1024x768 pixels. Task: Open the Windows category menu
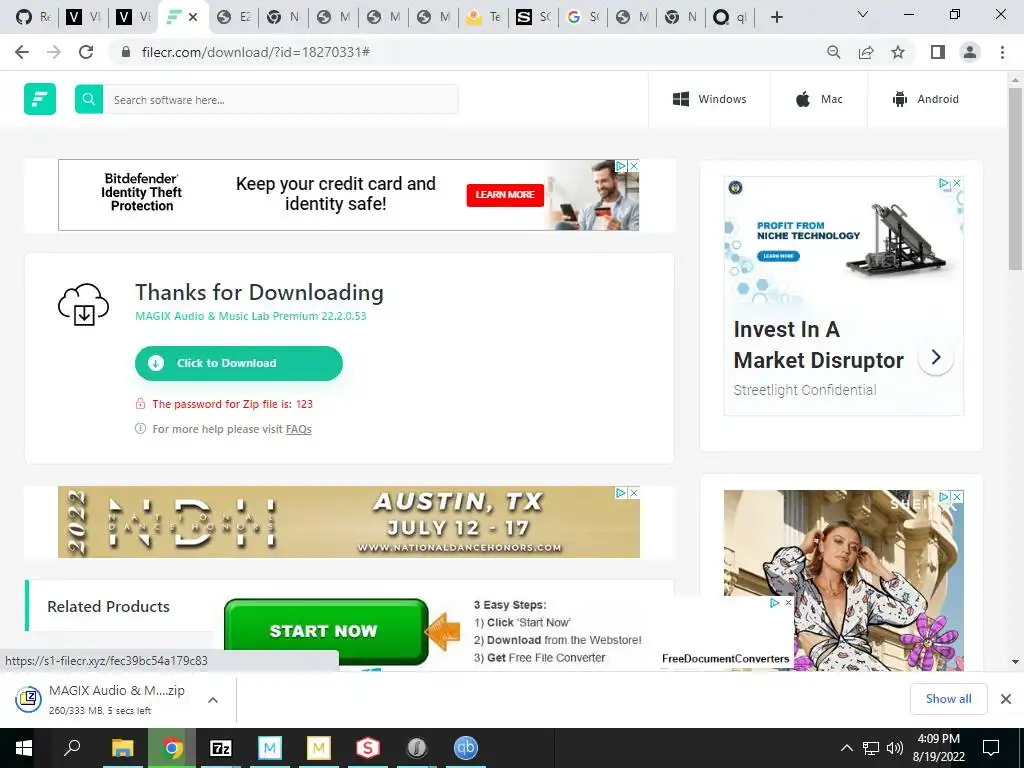tap(709, 99)
